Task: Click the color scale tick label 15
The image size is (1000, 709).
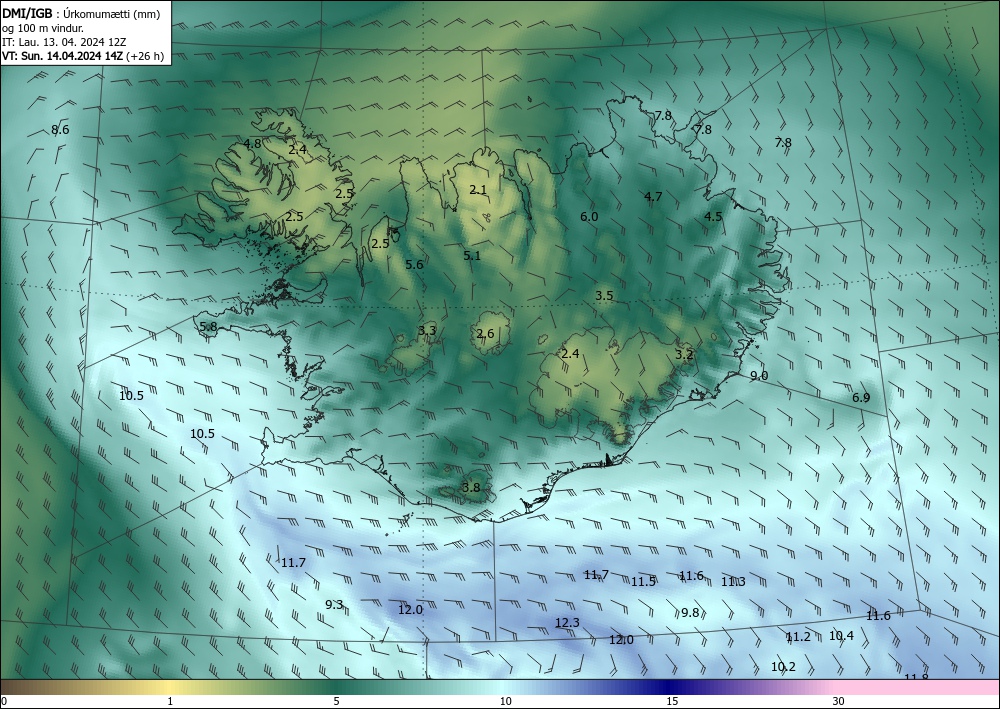Action: (x=672, y=702)
